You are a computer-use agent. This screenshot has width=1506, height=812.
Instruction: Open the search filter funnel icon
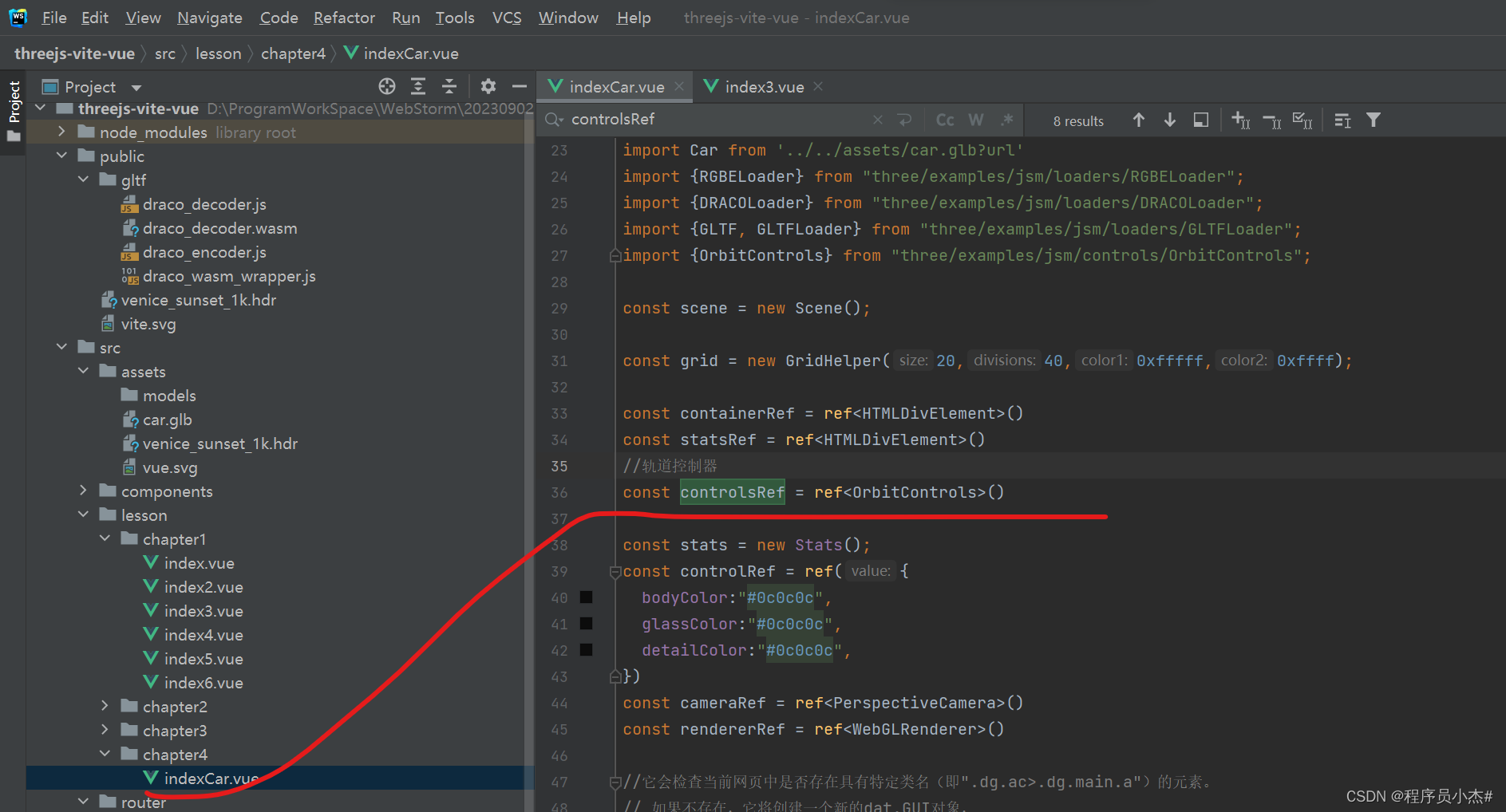click(1374, 120)
